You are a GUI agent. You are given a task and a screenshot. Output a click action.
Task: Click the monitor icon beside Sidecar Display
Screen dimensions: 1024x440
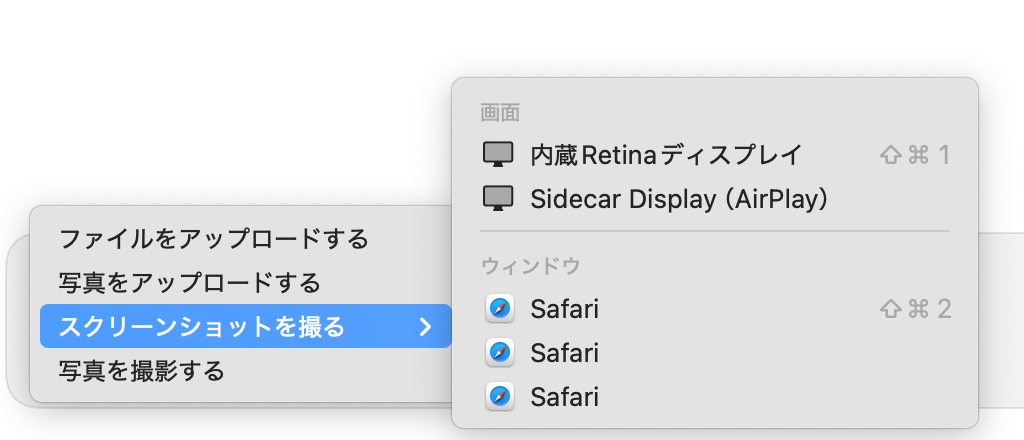pos(497,199)
